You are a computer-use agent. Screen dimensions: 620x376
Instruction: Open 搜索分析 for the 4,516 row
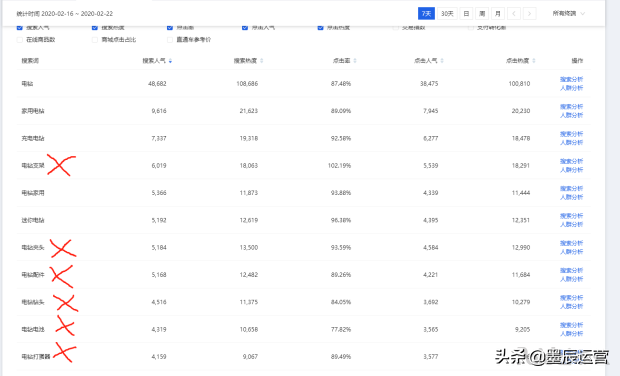tap(571, 298)
